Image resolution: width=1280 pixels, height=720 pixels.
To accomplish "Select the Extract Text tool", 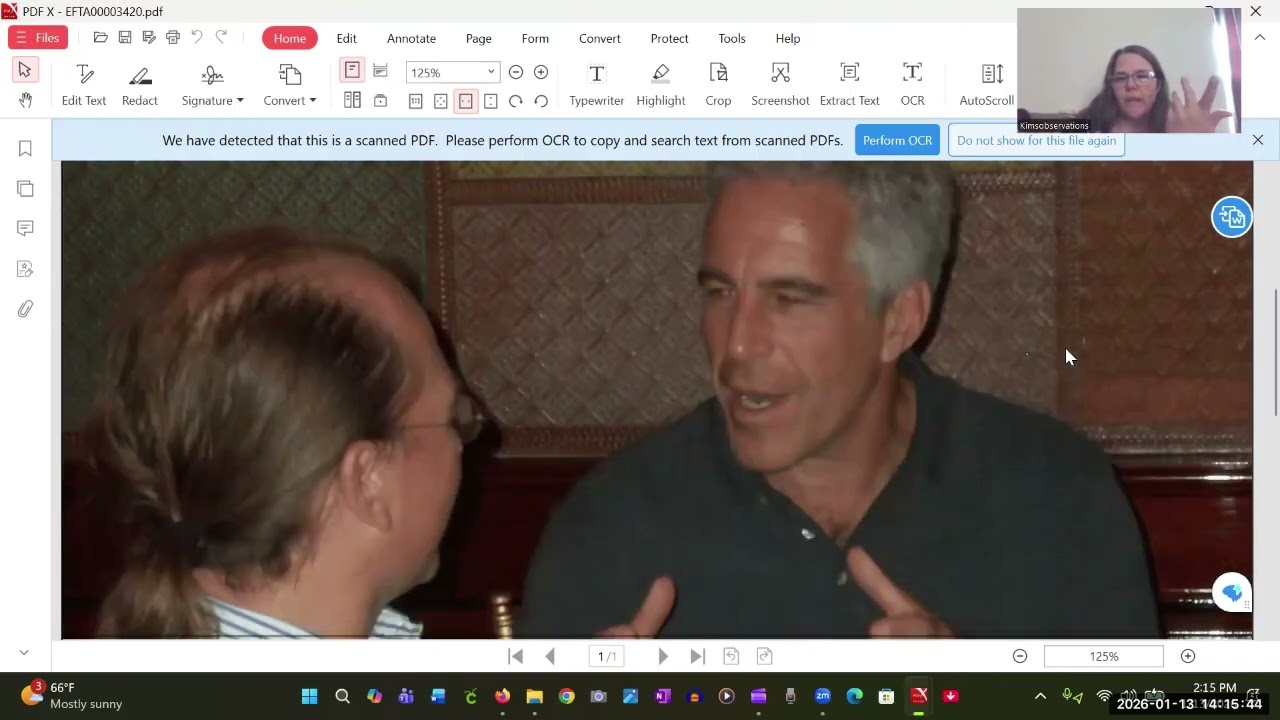I will pyautogui.click(x=850, y=85).
